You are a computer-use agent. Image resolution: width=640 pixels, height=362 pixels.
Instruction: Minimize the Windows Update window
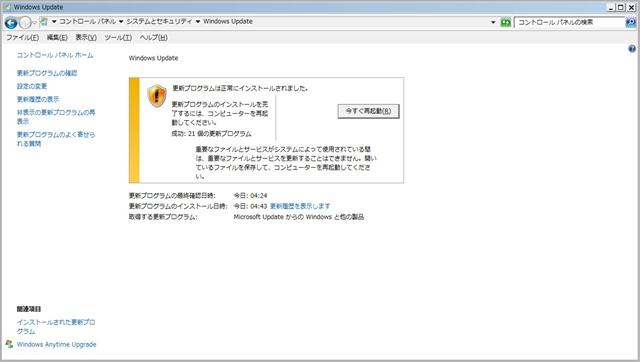tap(611, 7)
